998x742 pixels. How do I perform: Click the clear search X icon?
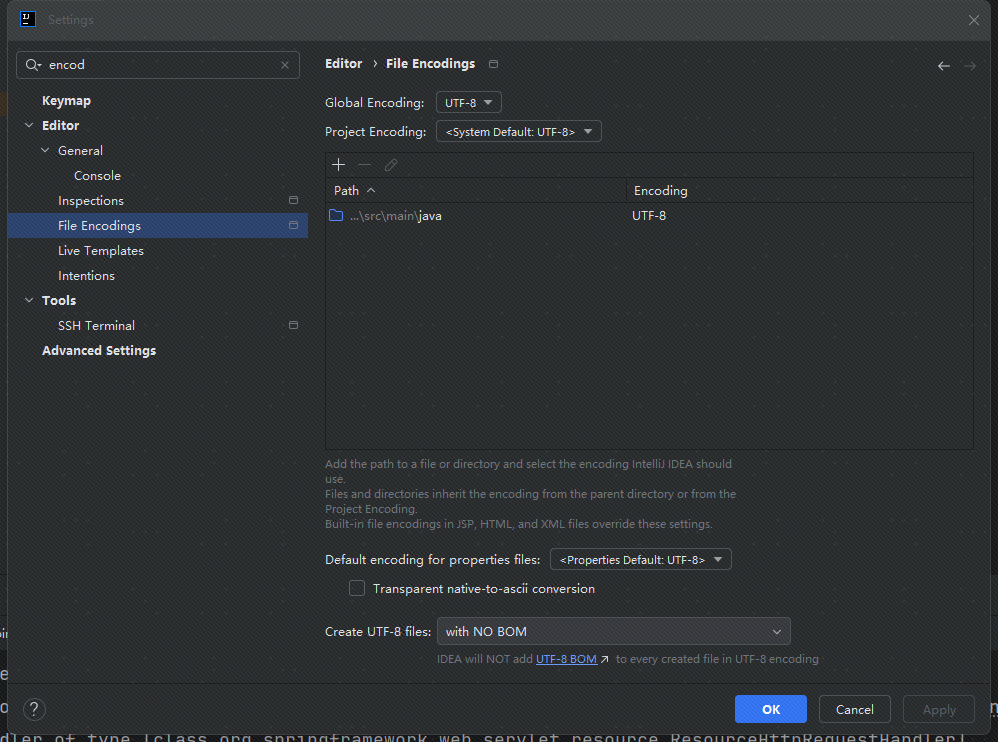click(285, 65)
